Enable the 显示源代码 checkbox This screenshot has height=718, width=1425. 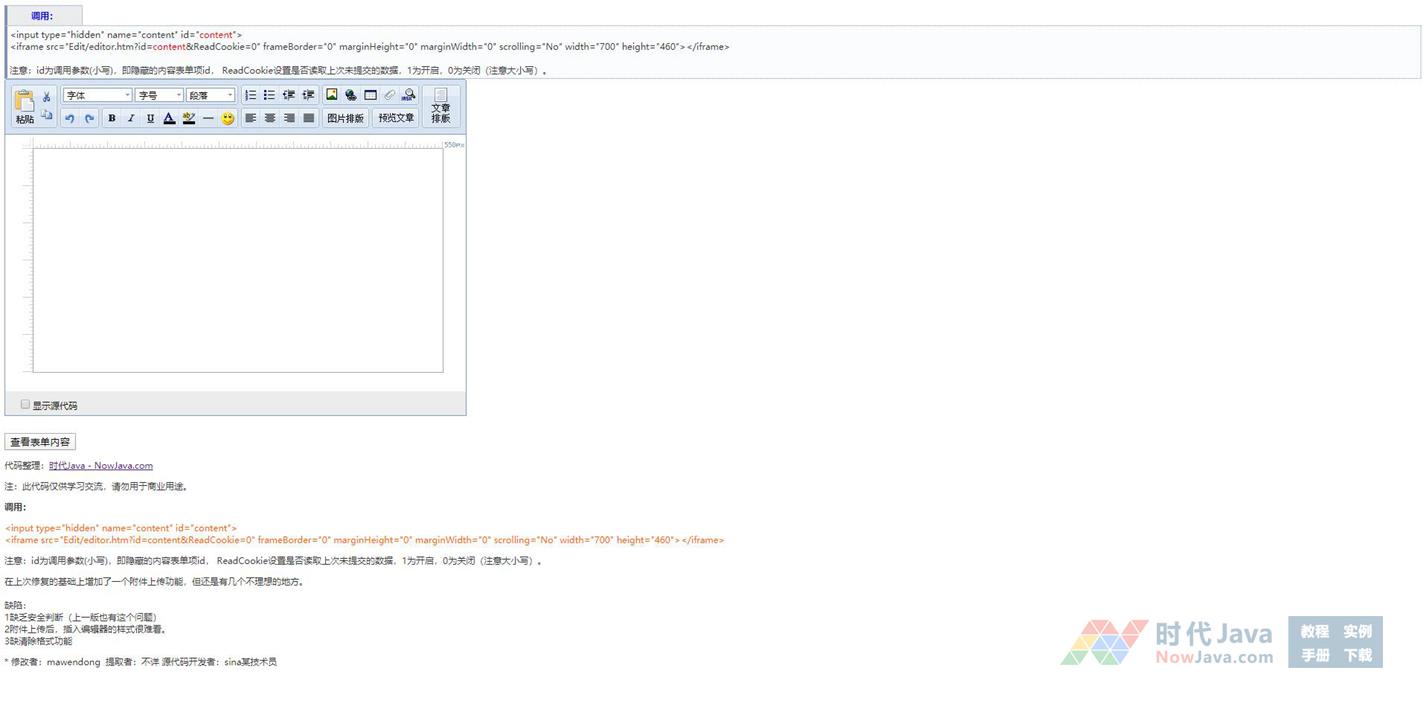(26, 405)
